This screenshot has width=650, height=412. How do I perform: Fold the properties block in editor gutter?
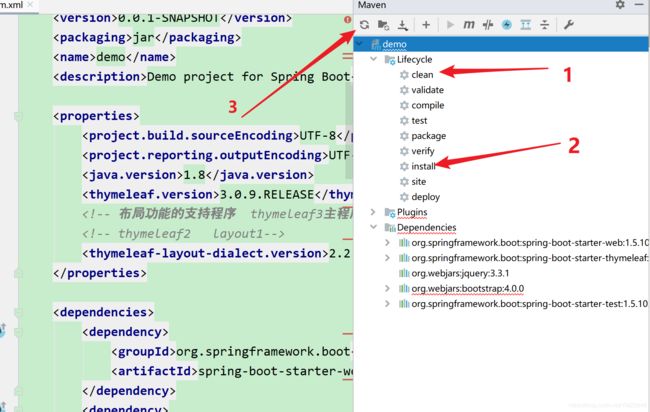18,116
